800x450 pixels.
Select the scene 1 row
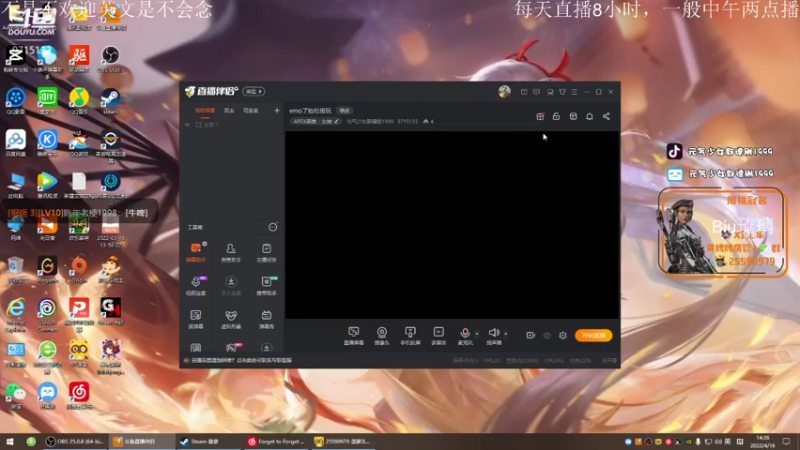232,124
